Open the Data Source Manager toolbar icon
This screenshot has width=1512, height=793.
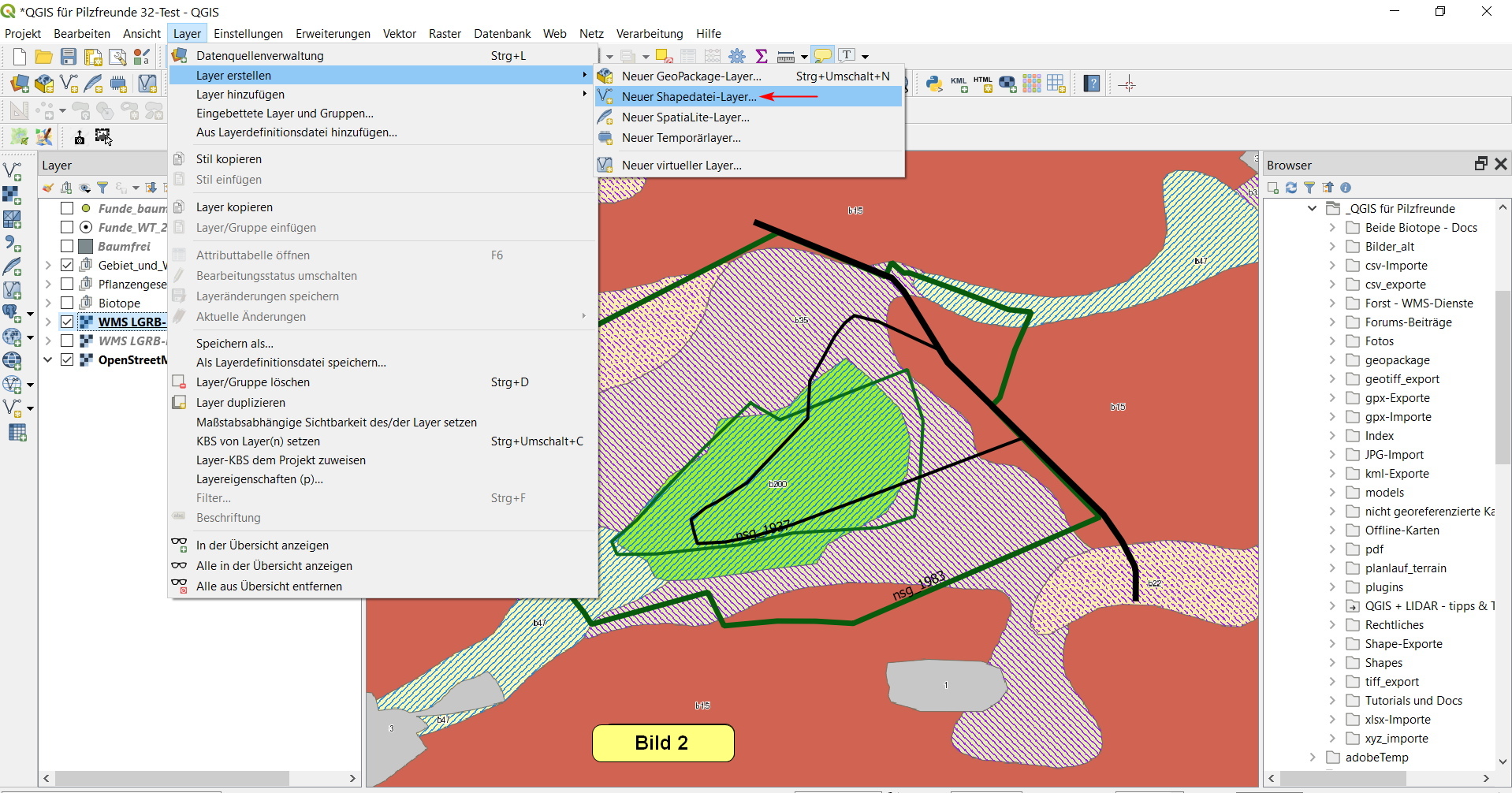tap(20, 84)
